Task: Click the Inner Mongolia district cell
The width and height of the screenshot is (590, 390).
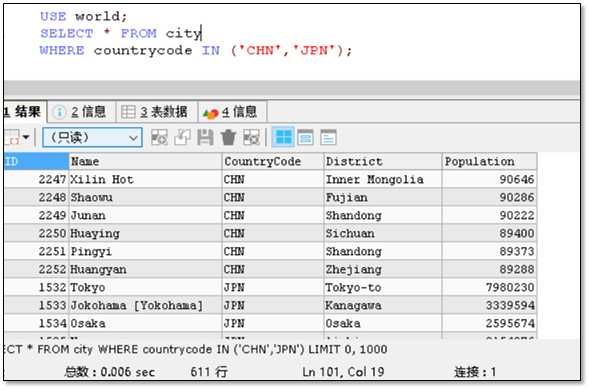Action: coord(383,179)
